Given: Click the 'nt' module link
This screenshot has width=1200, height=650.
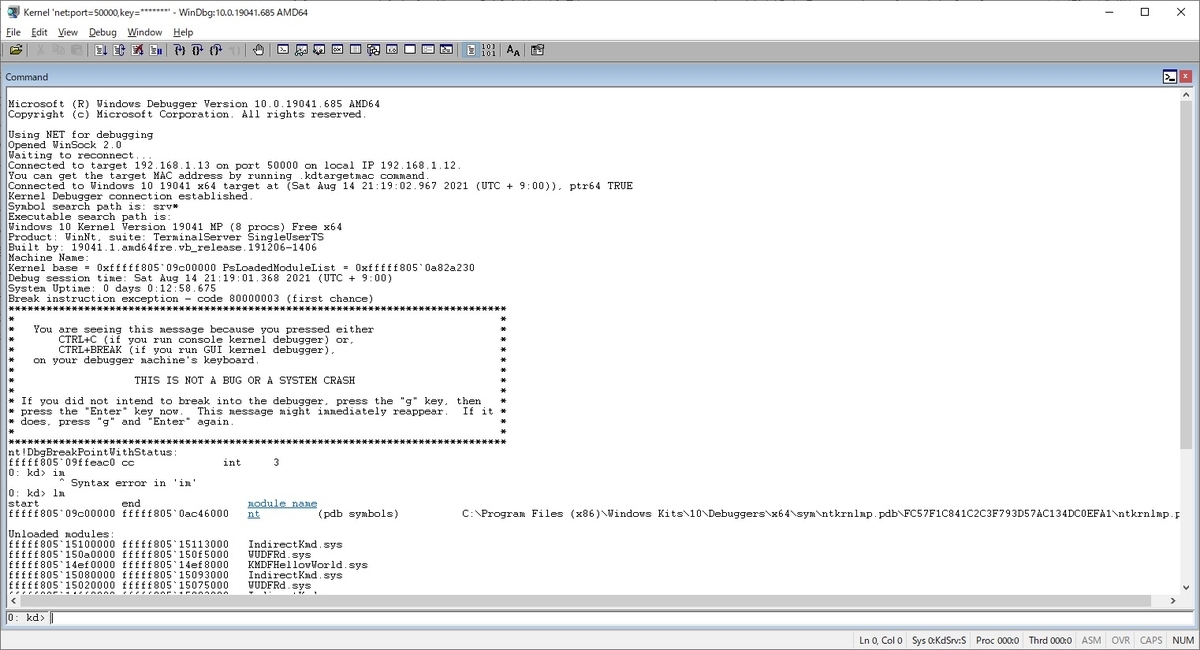Looking at the screenshot, I should (x=254, y=513).
